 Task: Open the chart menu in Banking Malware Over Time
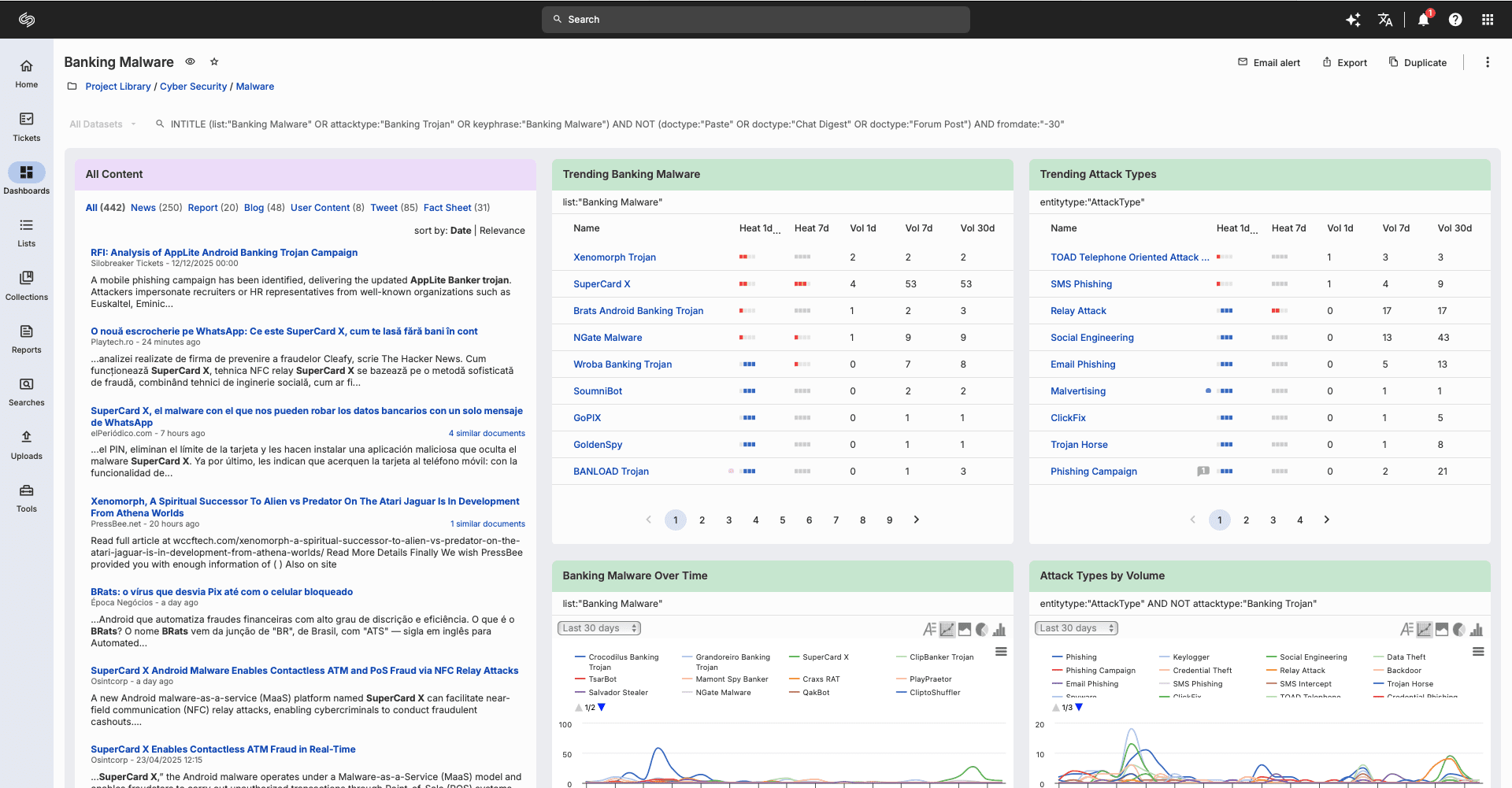pos(1001,652)
